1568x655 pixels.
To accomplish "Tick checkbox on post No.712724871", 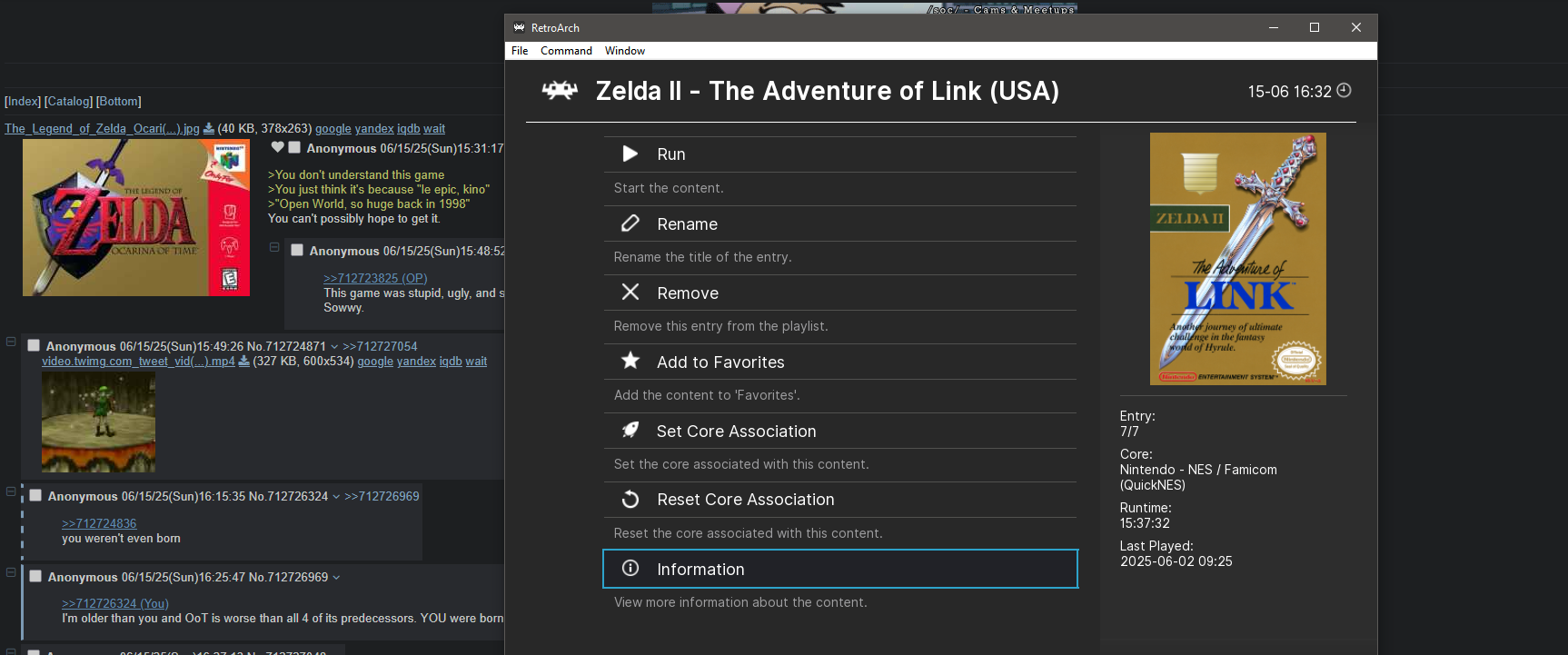I will point(34,345).
